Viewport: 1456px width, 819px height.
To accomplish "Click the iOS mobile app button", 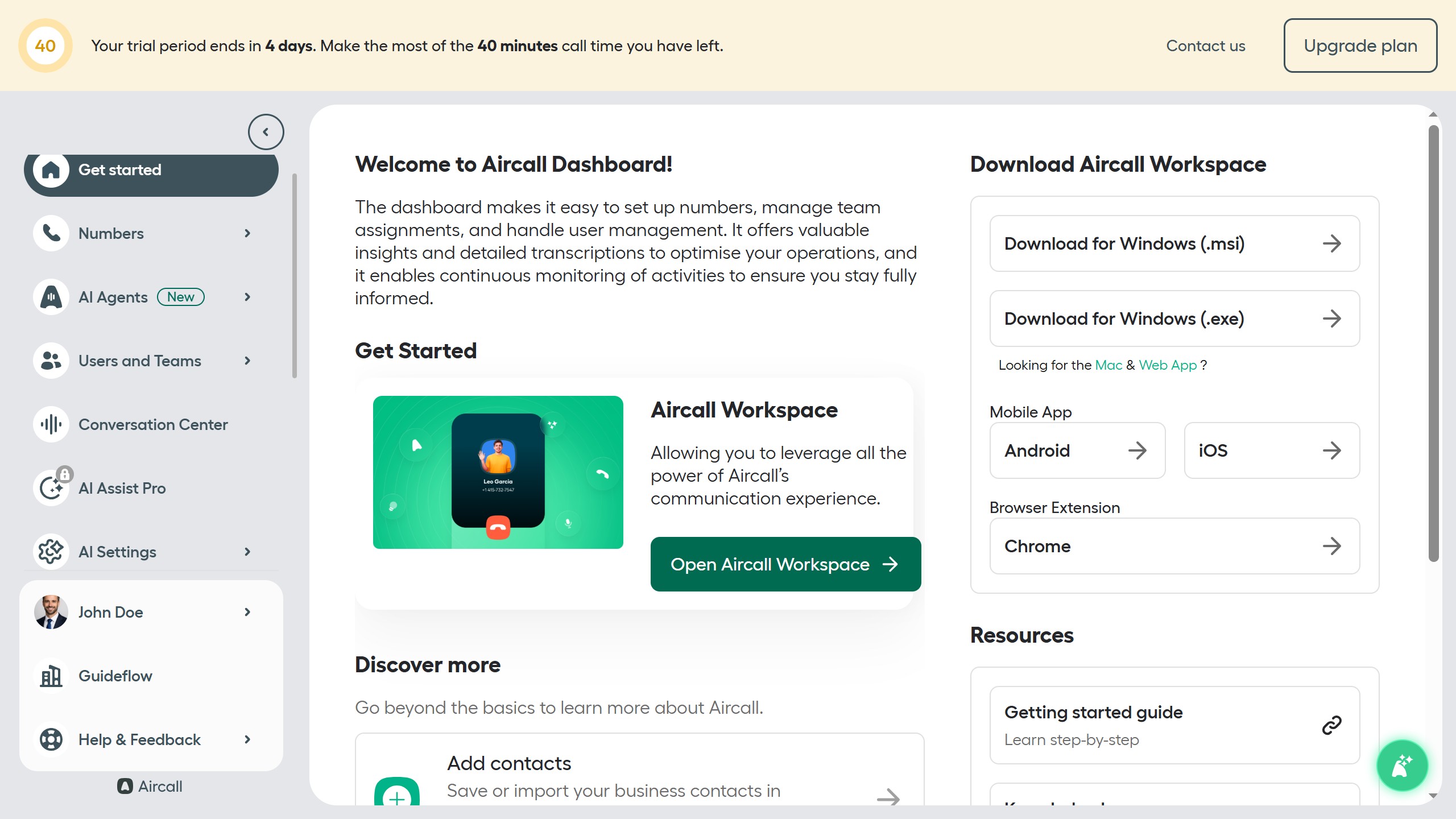I will [x=1272, y=450].
